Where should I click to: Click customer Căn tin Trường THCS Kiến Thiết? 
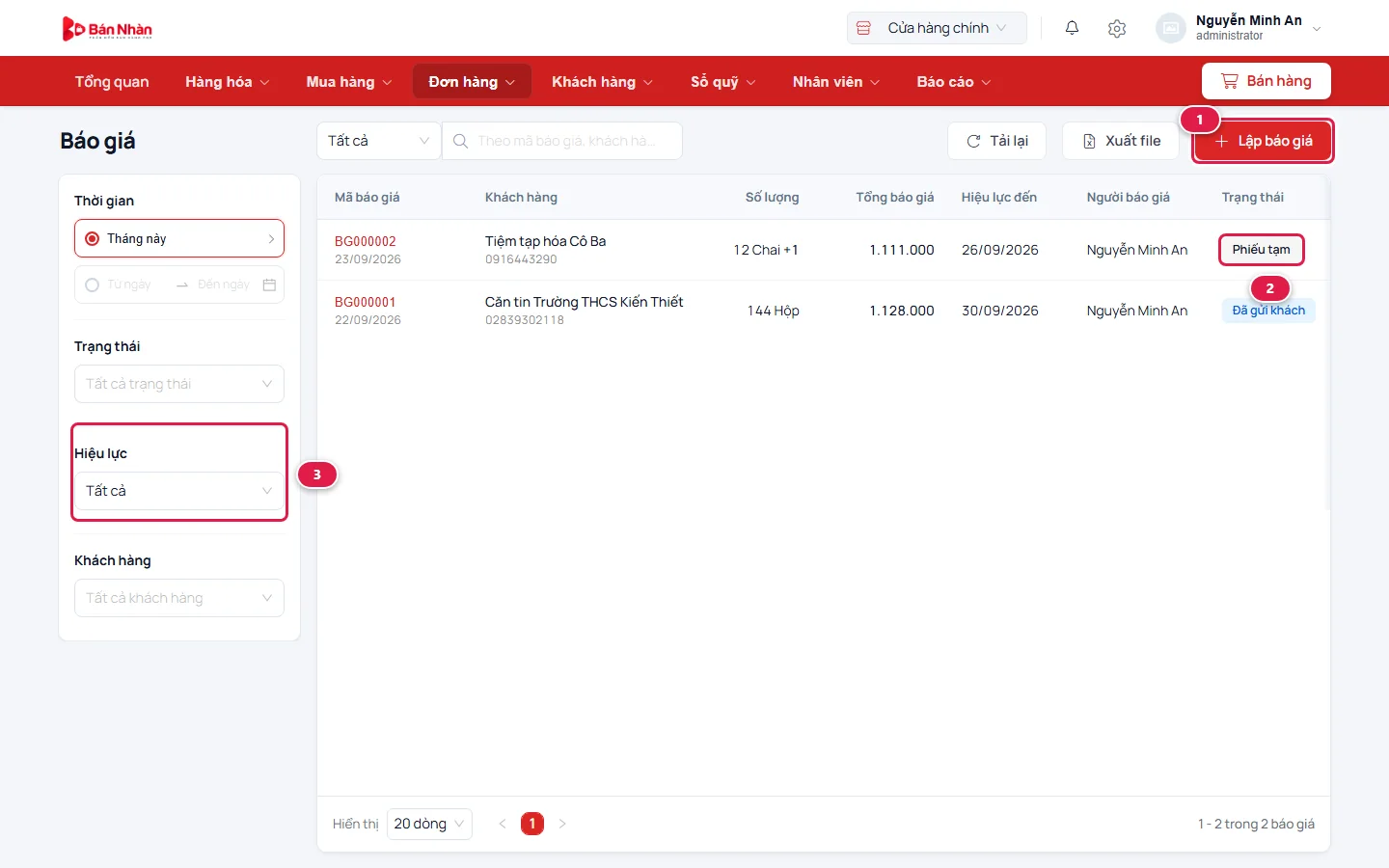click(584, 302)
